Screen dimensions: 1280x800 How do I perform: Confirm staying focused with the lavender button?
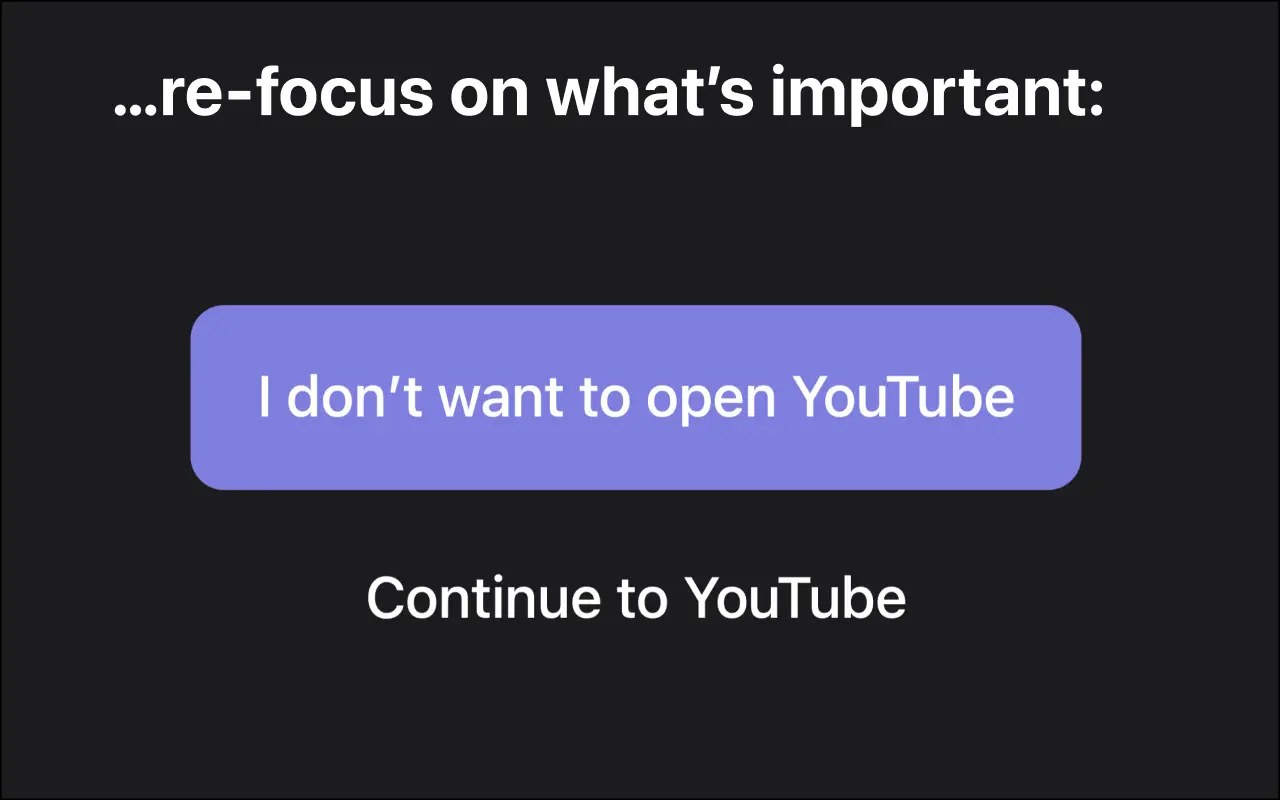(636, 397)
